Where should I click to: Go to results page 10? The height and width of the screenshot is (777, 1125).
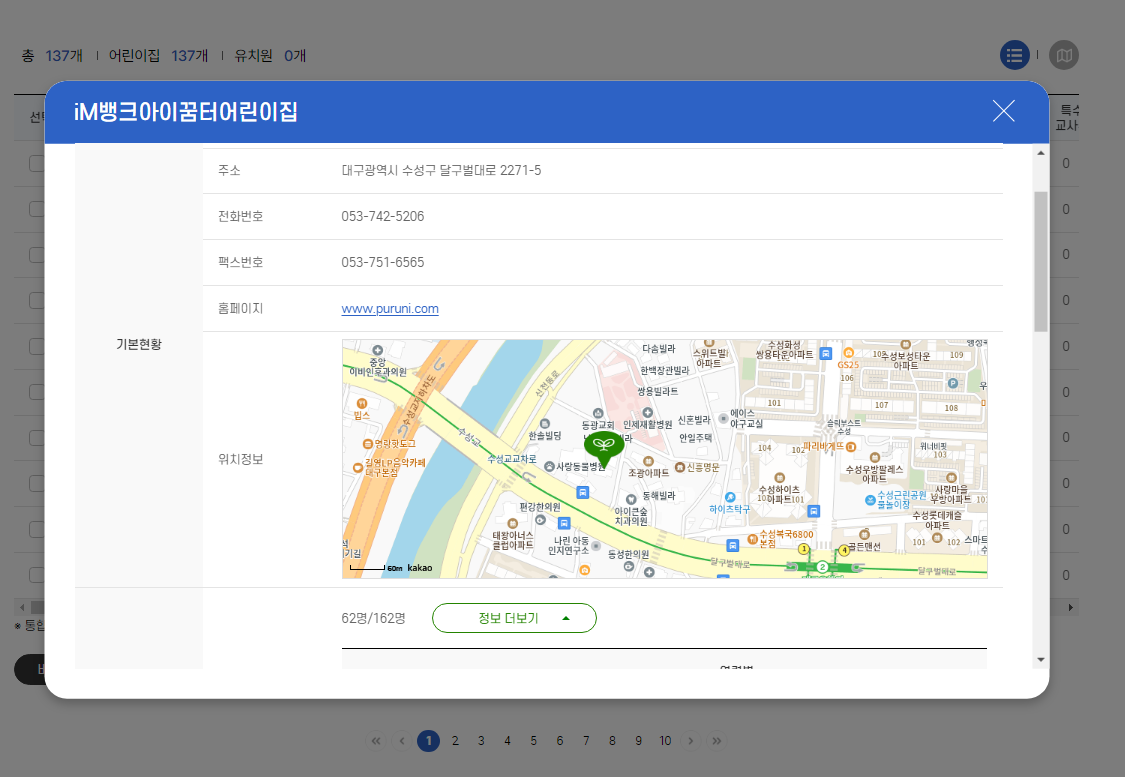click(x=665, y=740)
